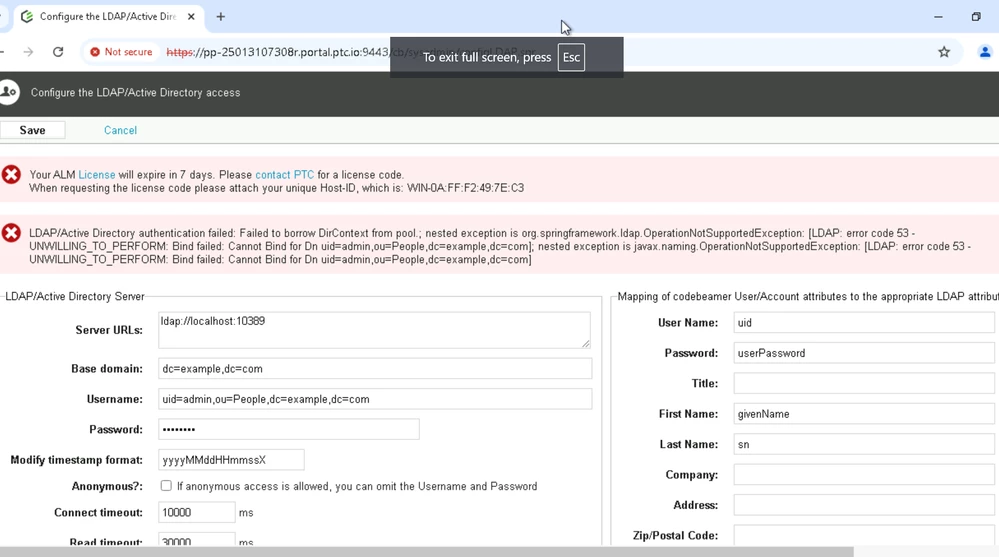Click the 'Connect timeout:' label

coord(99,512)
